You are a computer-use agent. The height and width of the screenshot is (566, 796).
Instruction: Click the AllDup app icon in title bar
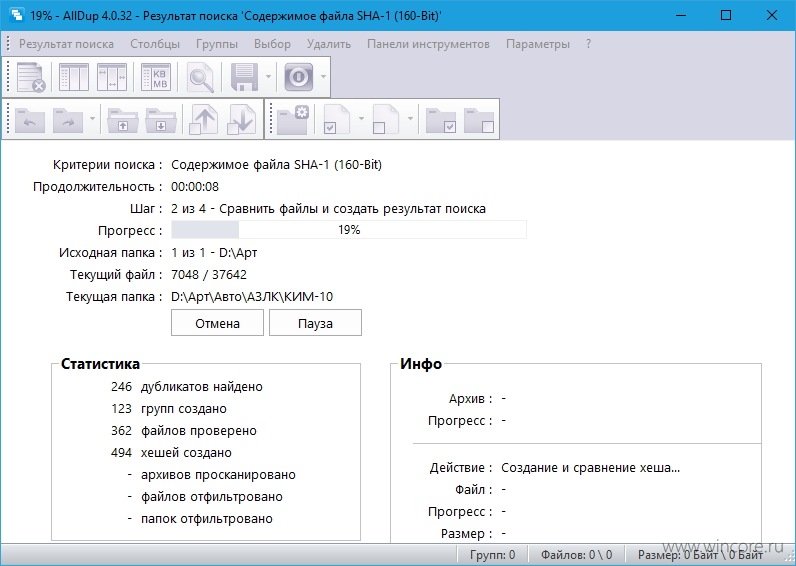[x=16, y=15]
